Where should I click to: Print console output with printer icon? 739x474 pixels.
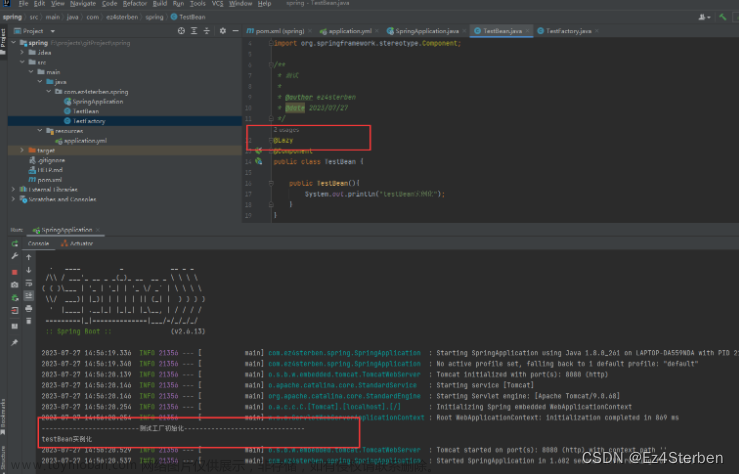tap(29, 309)
